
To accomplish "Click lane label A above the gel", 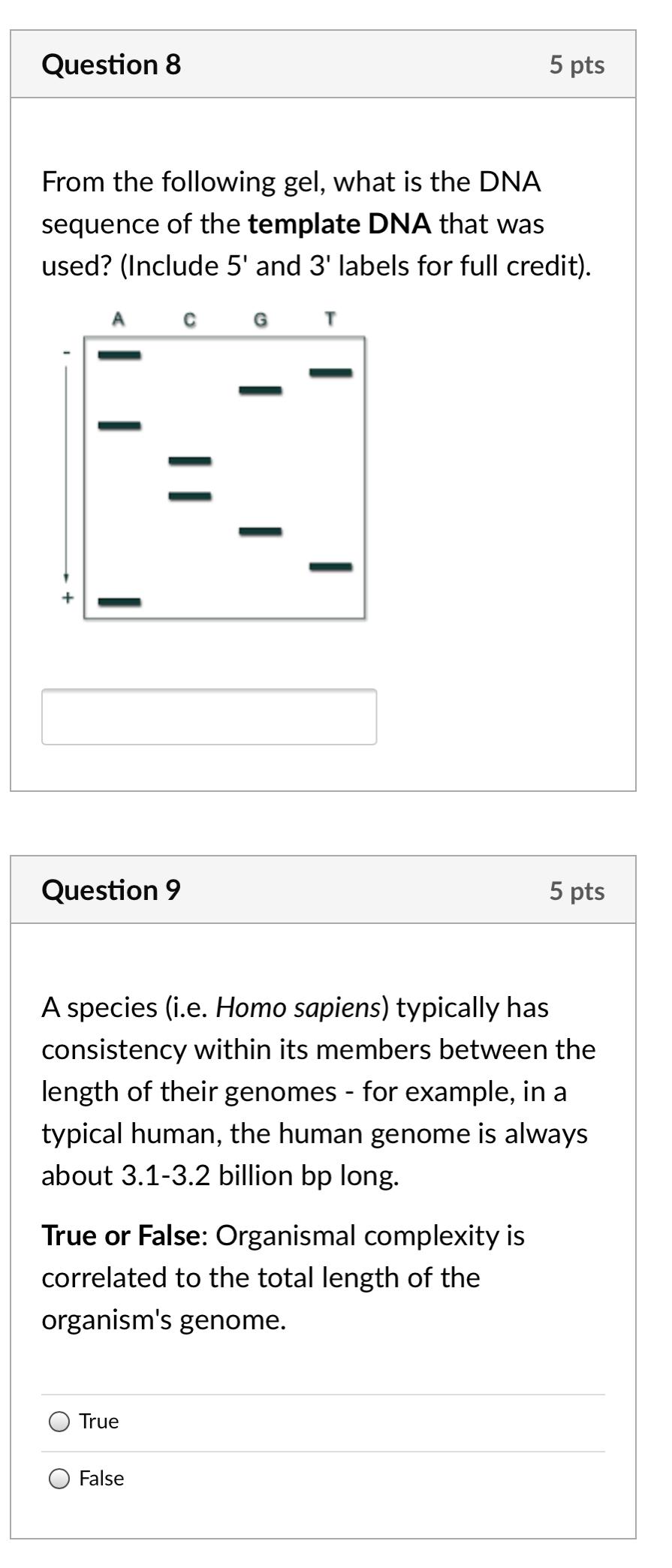I will [118, 320].
